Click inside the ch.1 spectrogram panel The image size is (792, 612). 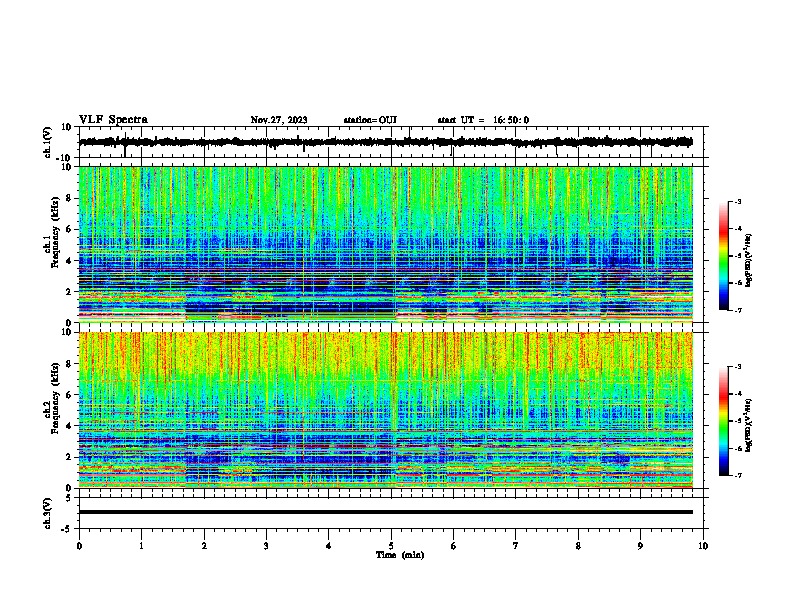pyautogui.click(x=385, y=244)
